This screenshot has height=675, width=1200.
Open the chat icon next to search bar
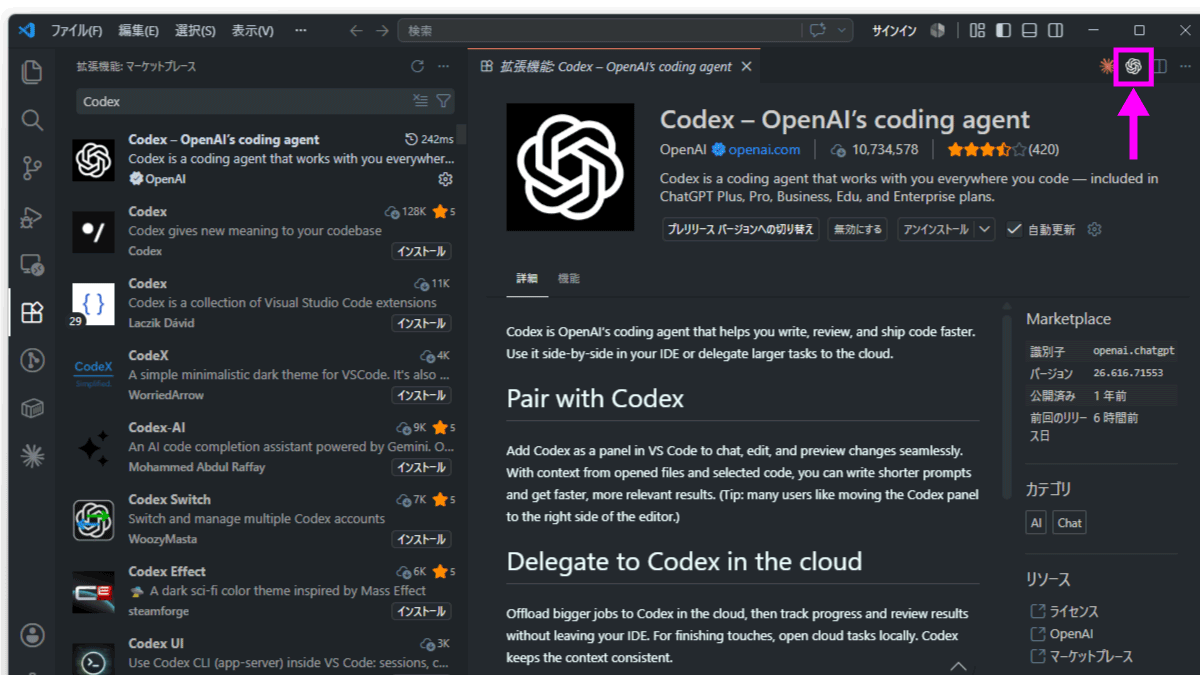pyautogui.click(x=818, y=31)
